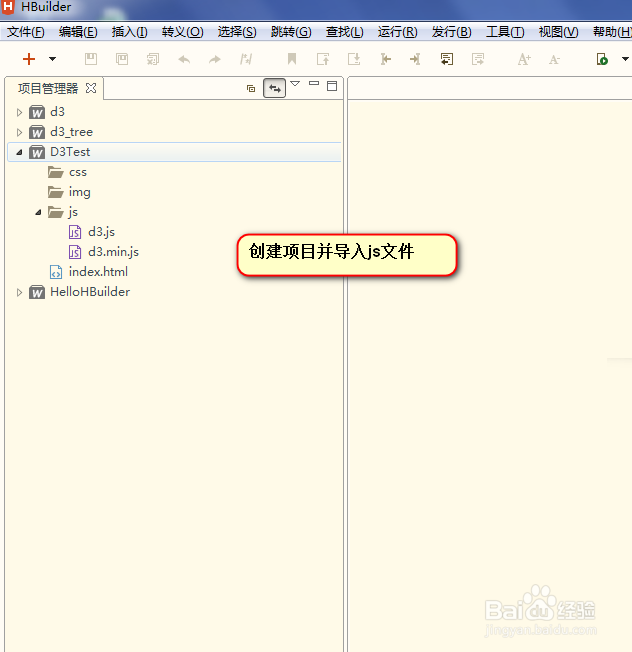Click the last edit location icon
This screenshot has width=632, height=652.
tap(447, 59)
